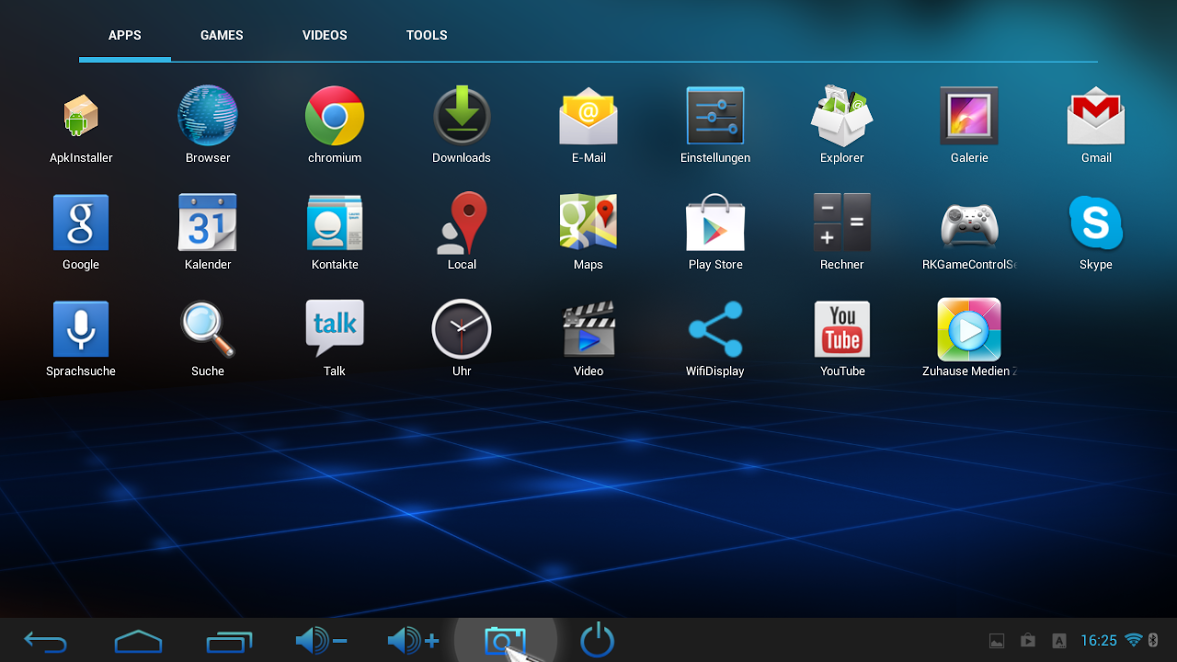
Task: Start the Skype app
Action: (x=1095, y=224)
